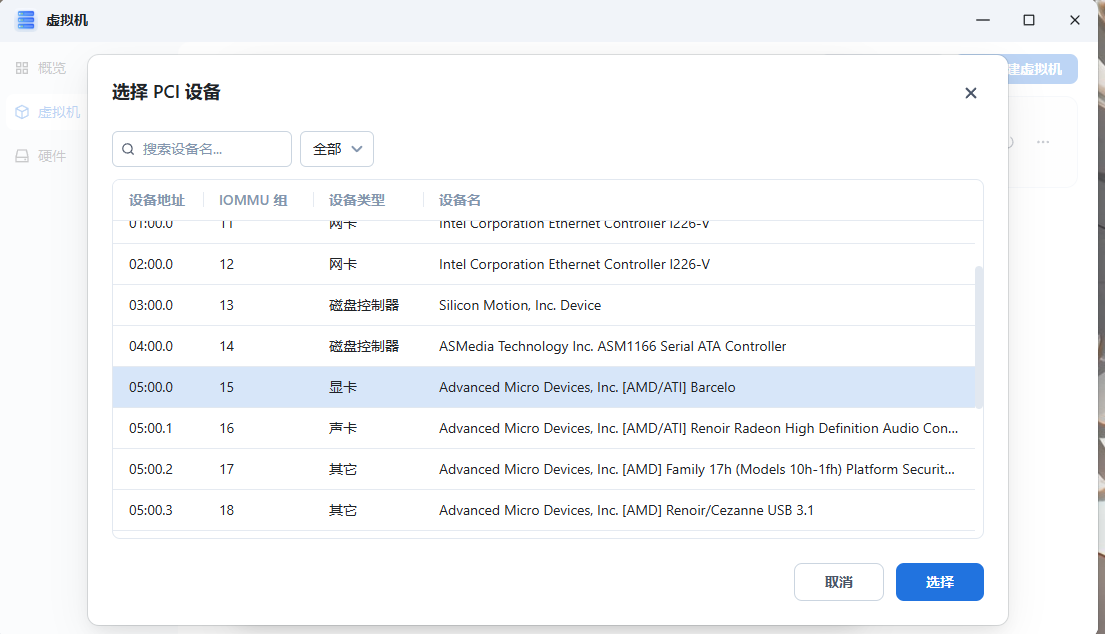Click the IOMMU 组 column header

click(x=253, y=200)
